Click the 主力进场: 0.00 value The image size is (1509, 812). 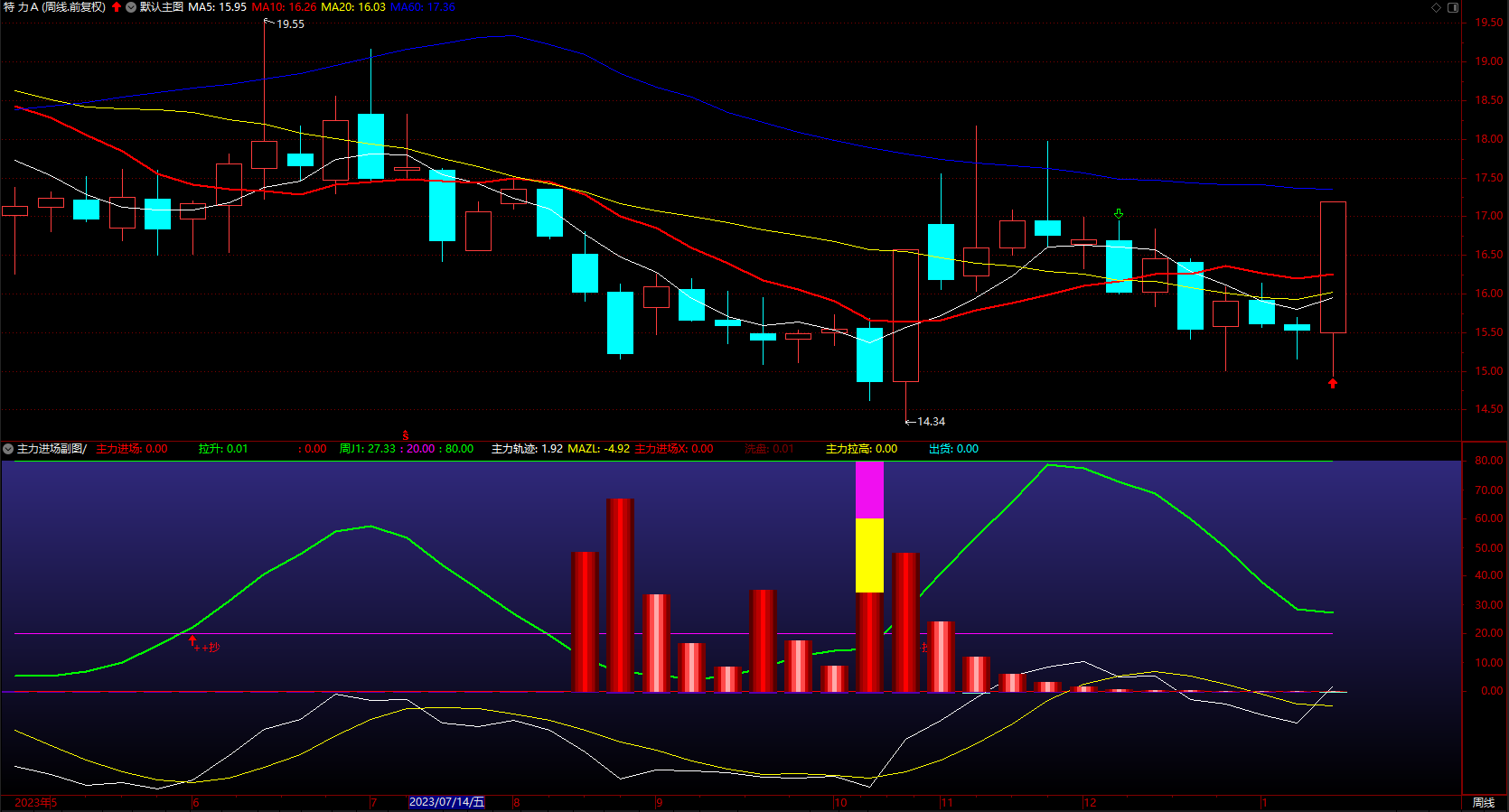(132, 449)
